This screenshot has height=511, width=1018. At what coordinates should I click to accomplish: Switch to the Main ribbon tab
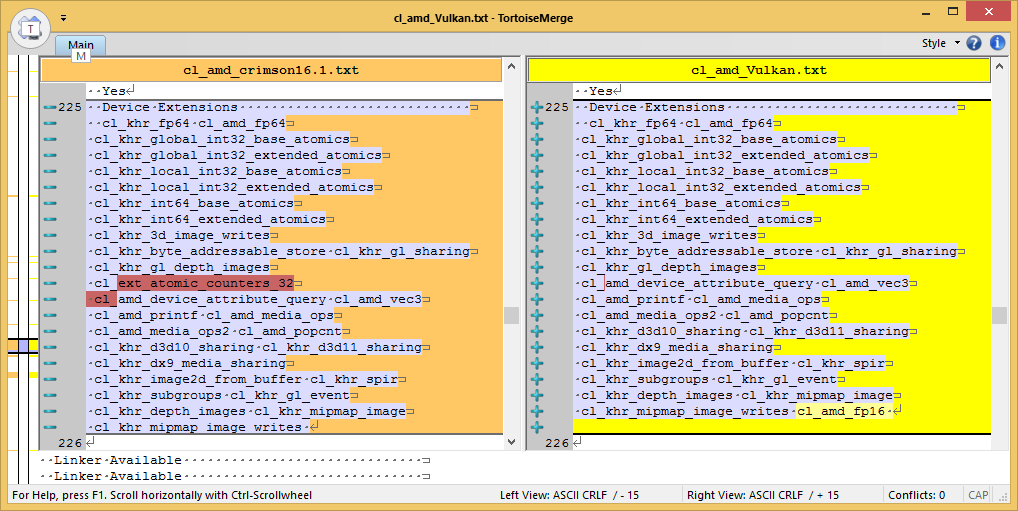coord(81,45)
